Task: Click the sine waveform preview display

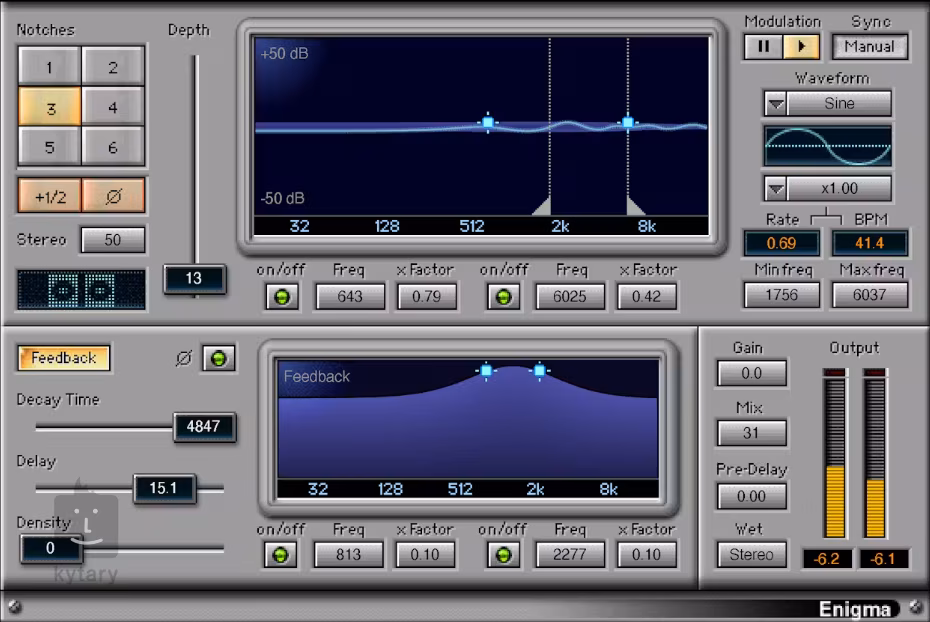Action: 827,146
